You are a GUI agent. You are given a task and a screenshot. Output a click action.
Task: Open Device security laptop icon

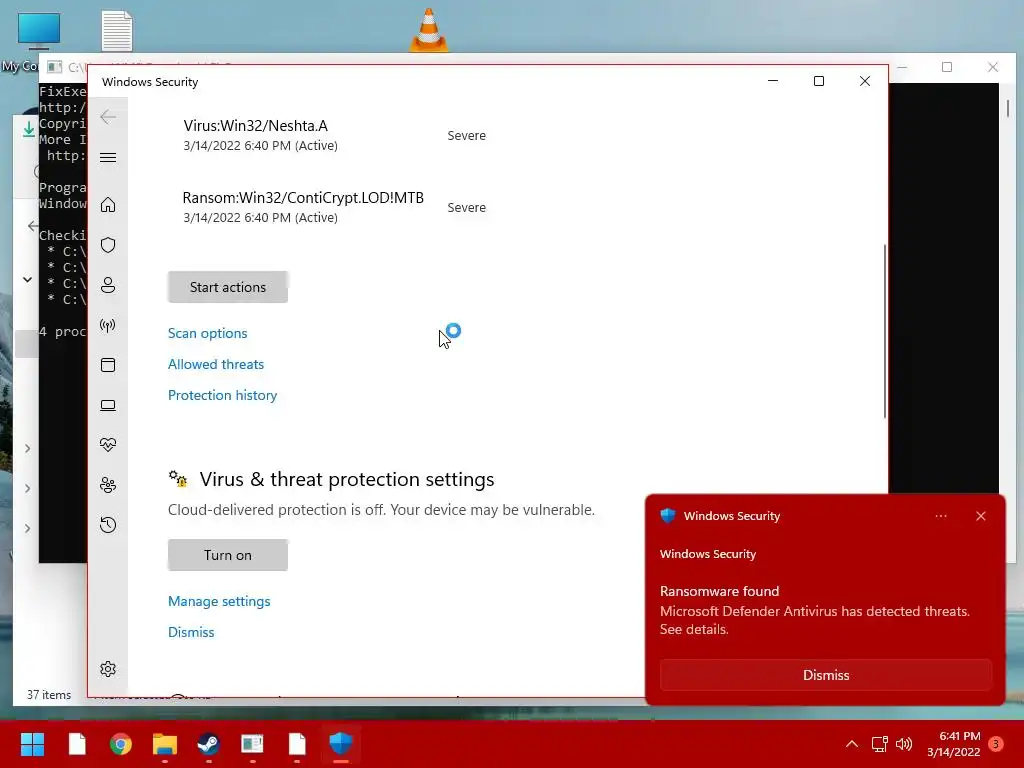tap(108, 406)
